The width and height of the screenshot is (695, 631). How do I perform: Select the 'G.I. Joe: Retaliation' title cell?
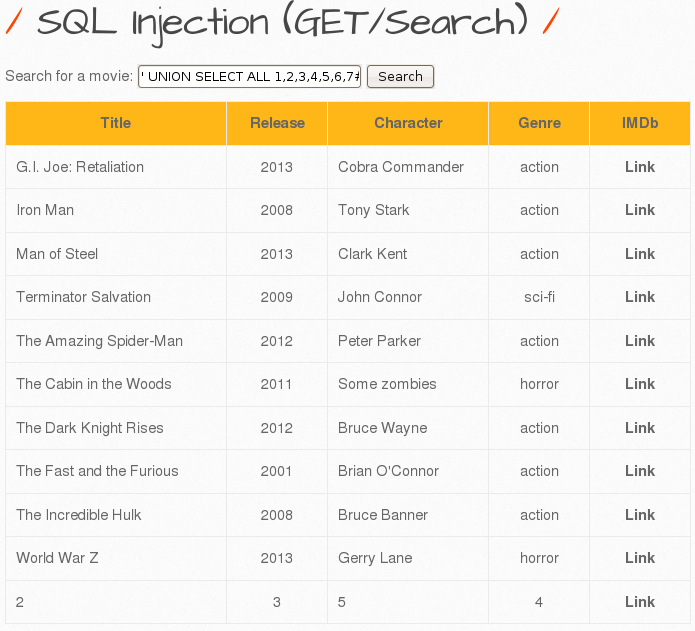pos(116,167)
